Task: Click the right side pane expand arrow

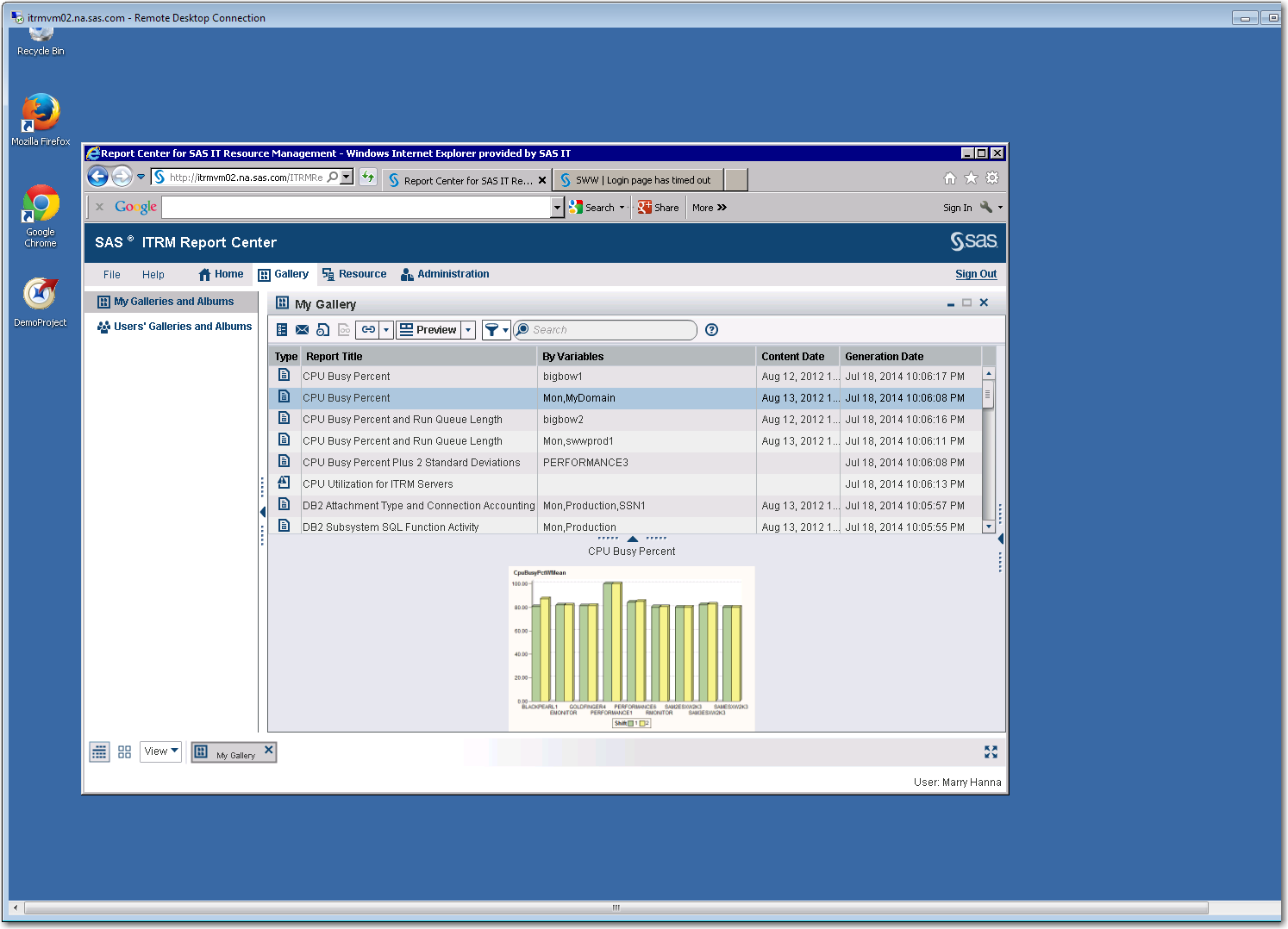Action: pyautogui.click(x=1000, y=539)
